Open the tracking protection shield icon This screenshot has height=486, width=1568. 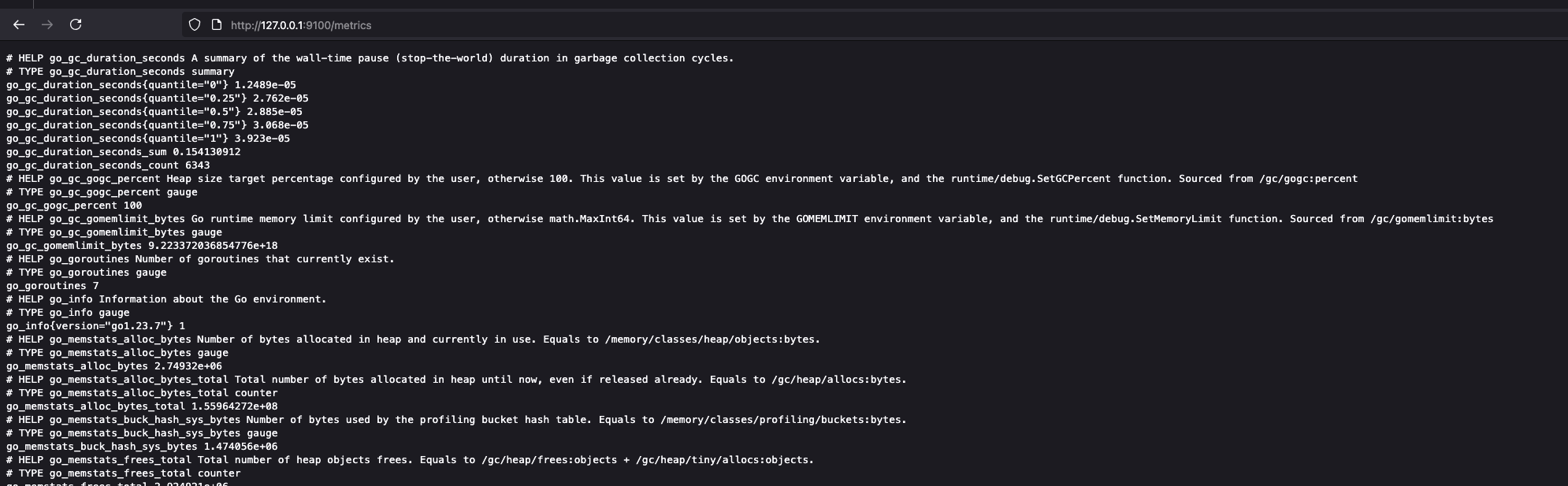[195, 25]
